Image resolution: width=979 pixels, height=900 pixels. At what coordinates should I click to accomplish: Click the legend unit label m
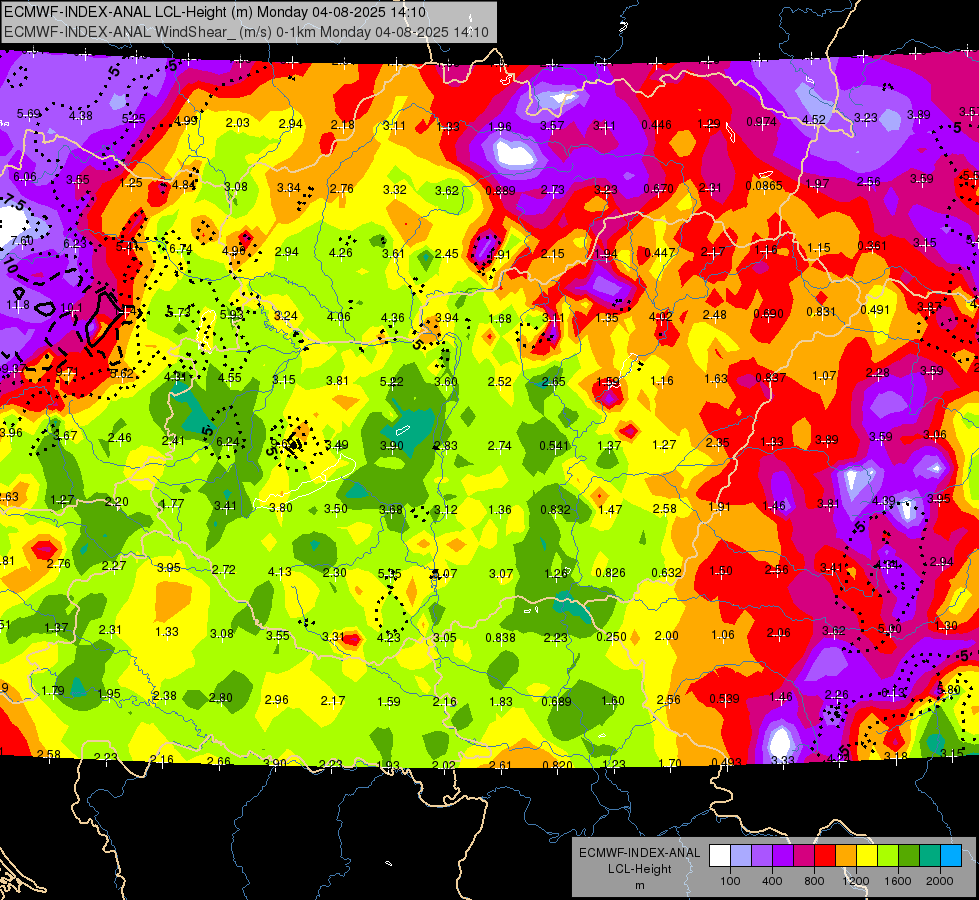coord(639,885)
